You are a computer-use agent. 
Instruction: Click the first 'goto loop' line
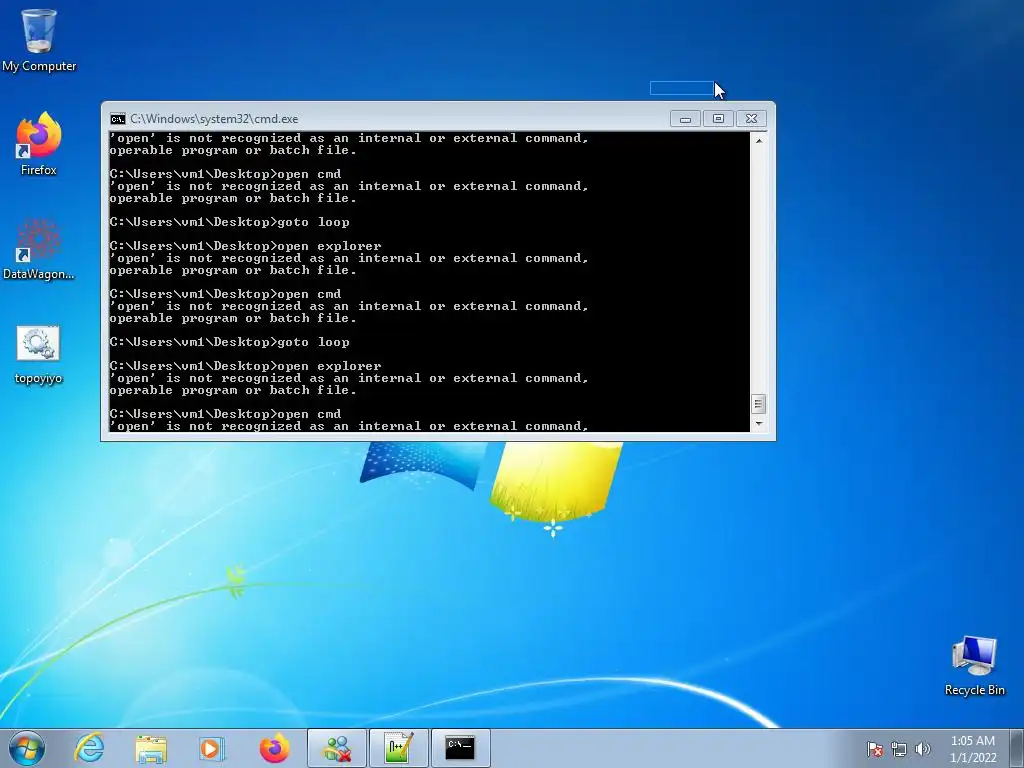[230, 222]
